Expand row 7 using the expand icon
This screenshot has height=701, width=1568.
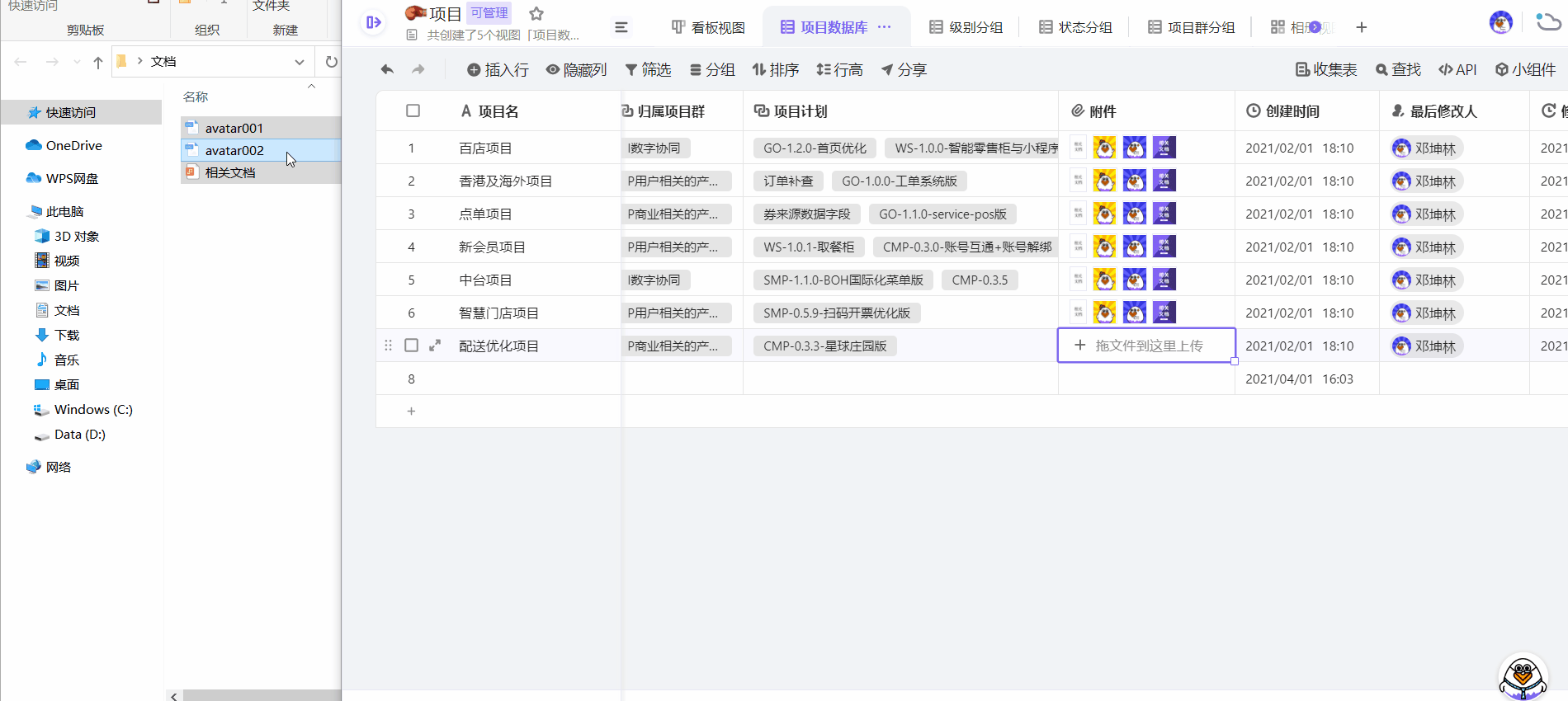[x=435, y=346]
